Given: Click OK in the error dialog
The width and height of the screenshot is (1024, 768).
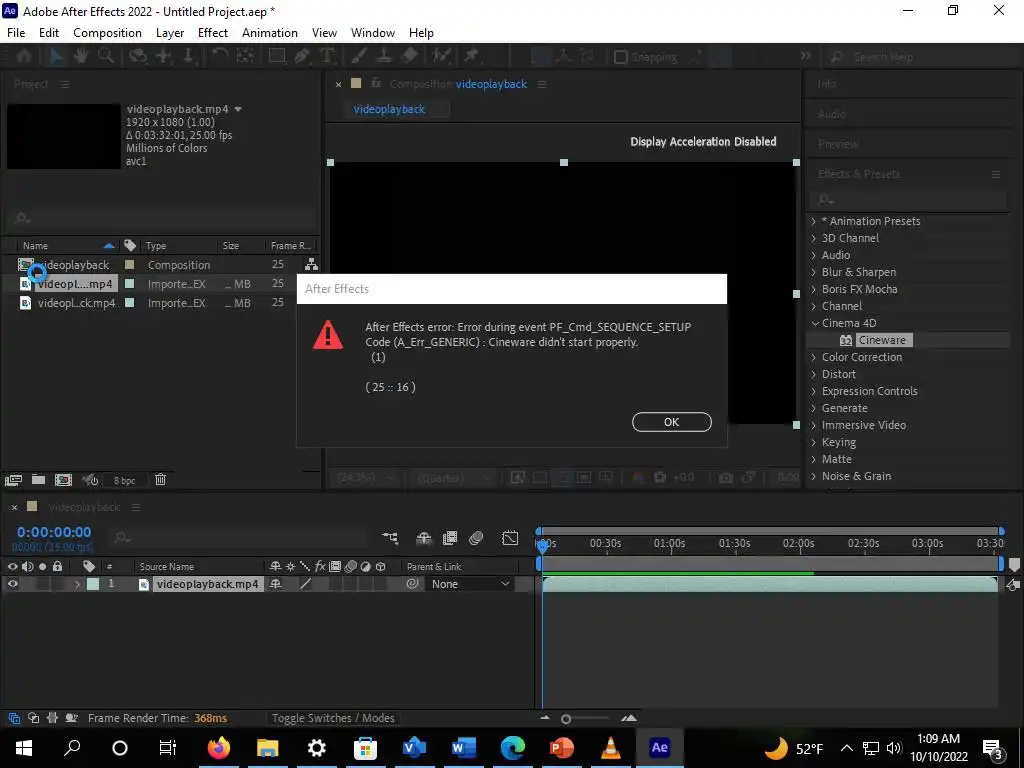Looking at the screenshot, I should (x=671, y=422).
